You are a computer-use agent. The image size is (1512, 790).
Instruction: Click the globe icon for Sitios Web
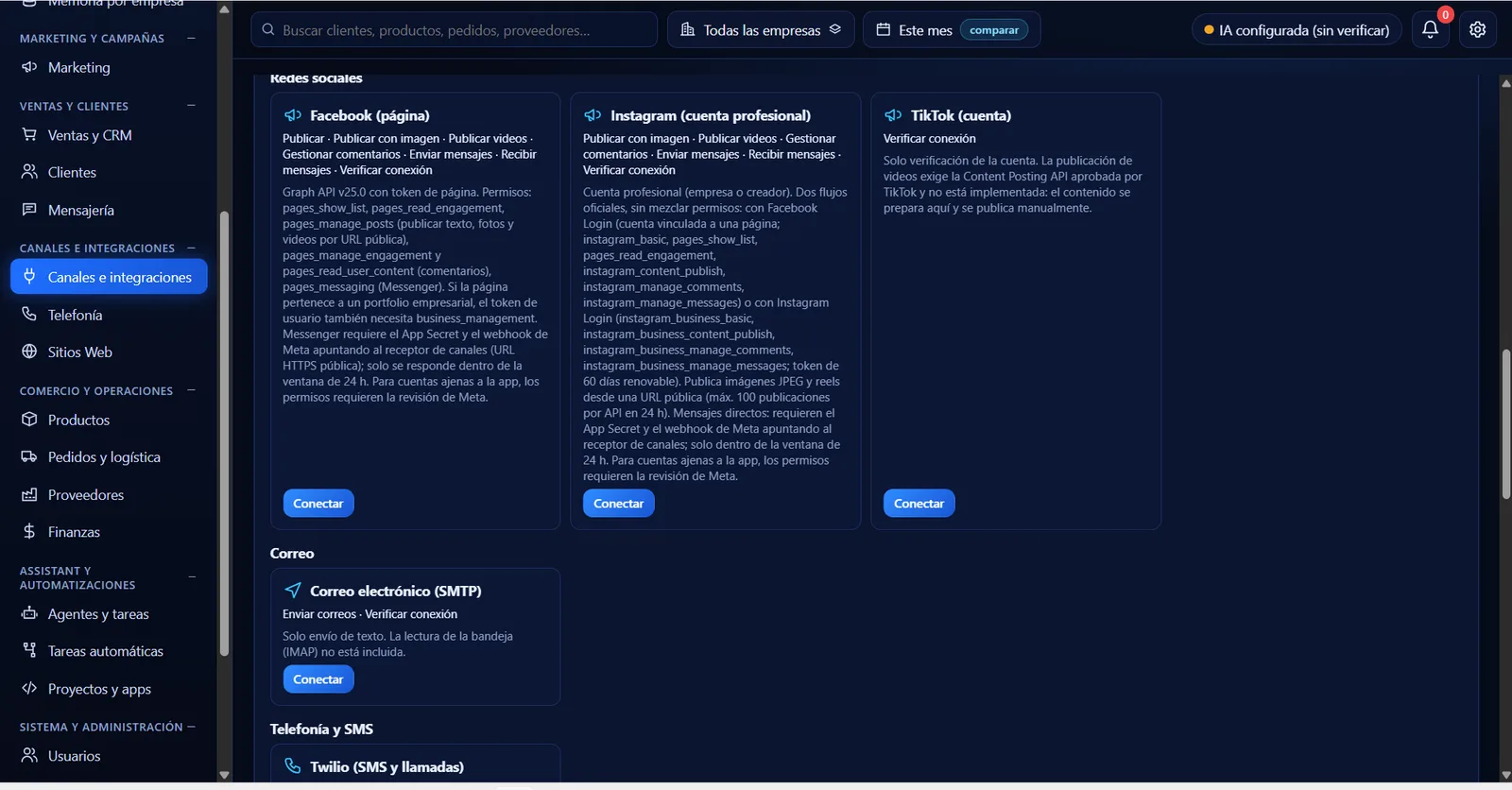point(29,352)
